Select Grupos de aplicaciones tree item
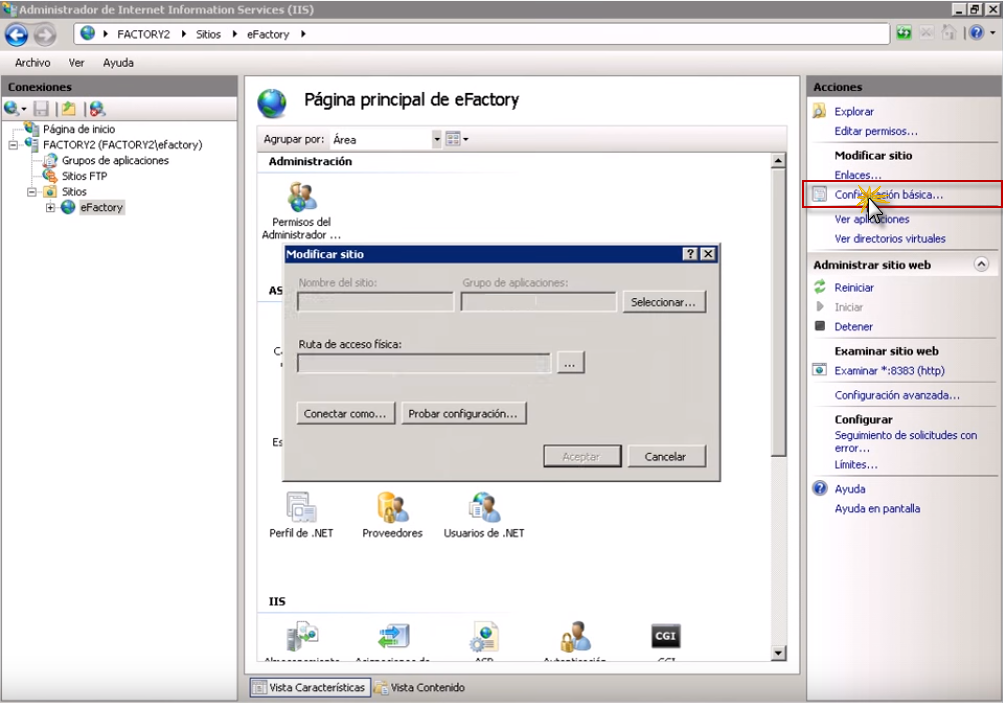1003x703 pixels. point(115,161)
